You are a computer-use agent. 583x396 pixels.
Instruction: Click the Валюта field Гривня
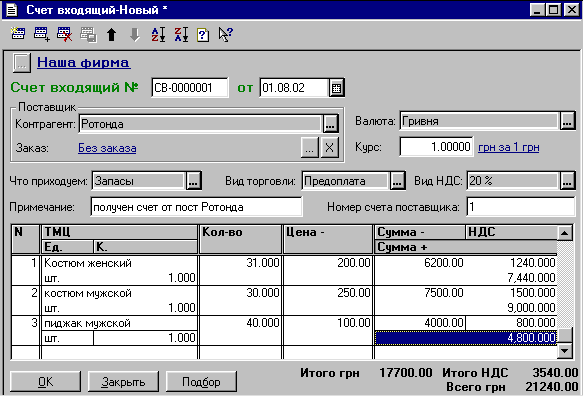click(480, 121)
